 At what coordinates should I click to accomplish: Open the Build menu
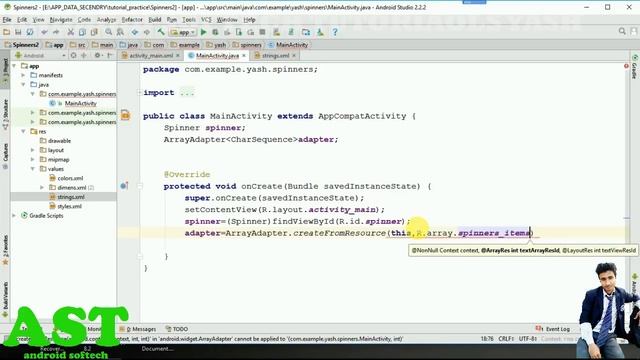pos(155,19)
